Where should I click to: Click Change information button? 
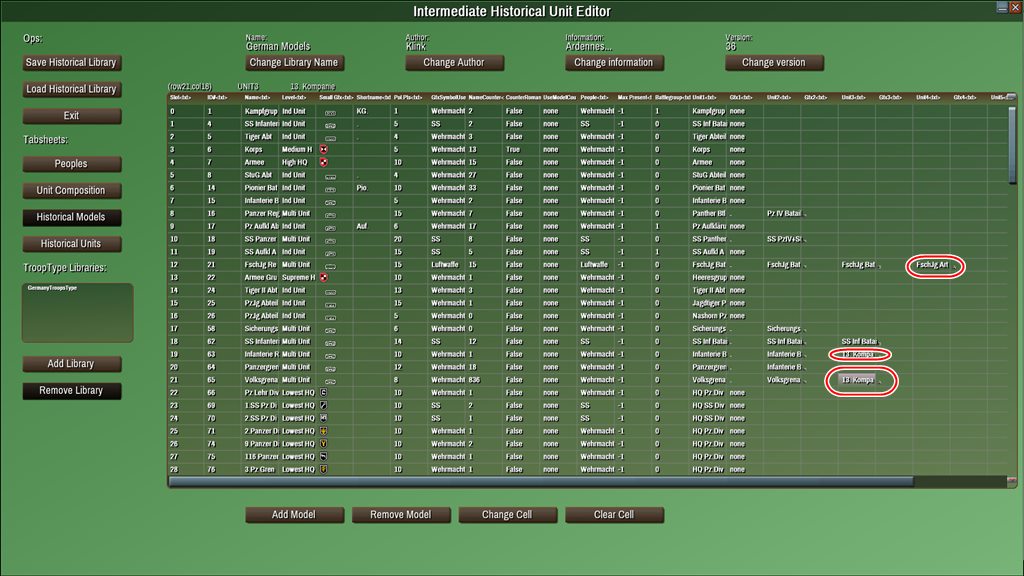tap(614, 63)
